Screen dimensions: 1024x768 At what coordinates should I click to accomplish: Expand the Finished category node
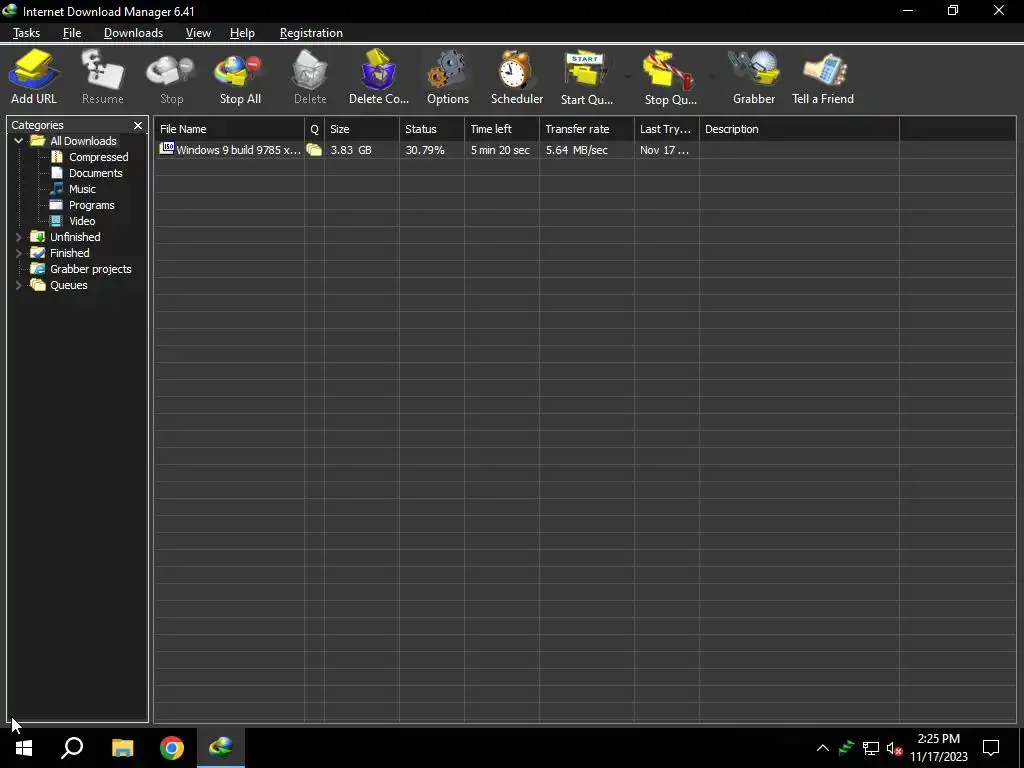(18, 253)
